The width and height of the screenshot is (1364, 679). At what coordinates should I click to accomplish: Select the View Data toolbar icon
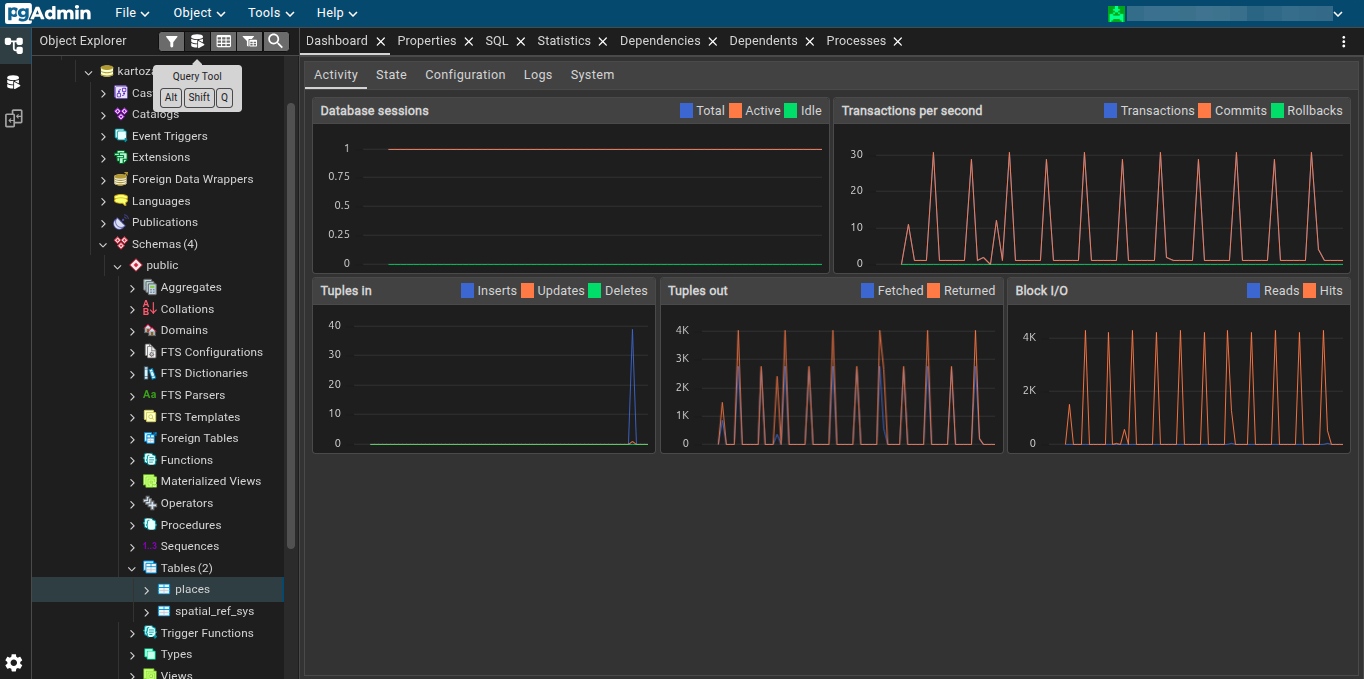click(x=224, y=41)
